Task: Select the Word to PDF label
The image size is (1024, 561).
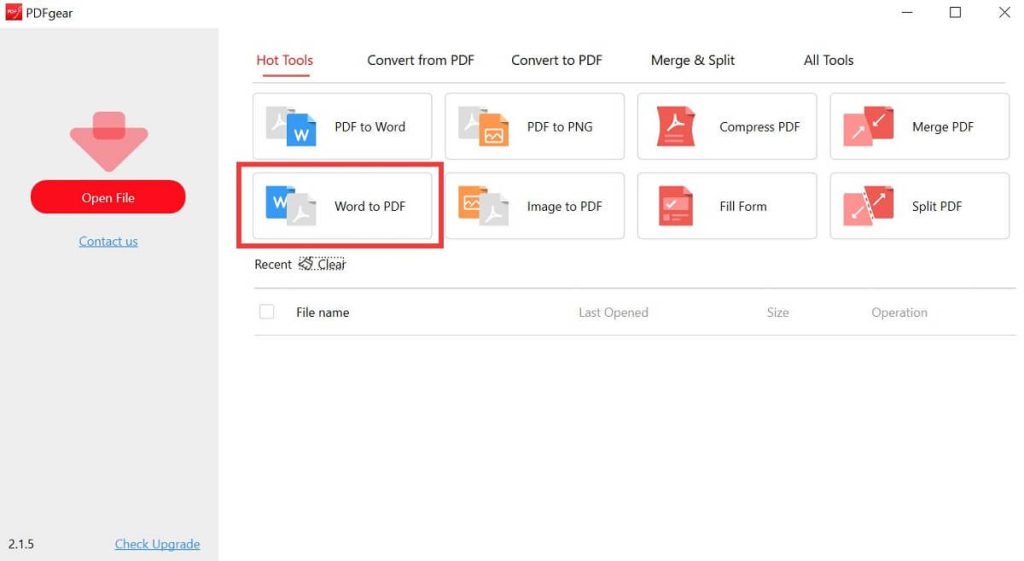Action: coord(370,206)
